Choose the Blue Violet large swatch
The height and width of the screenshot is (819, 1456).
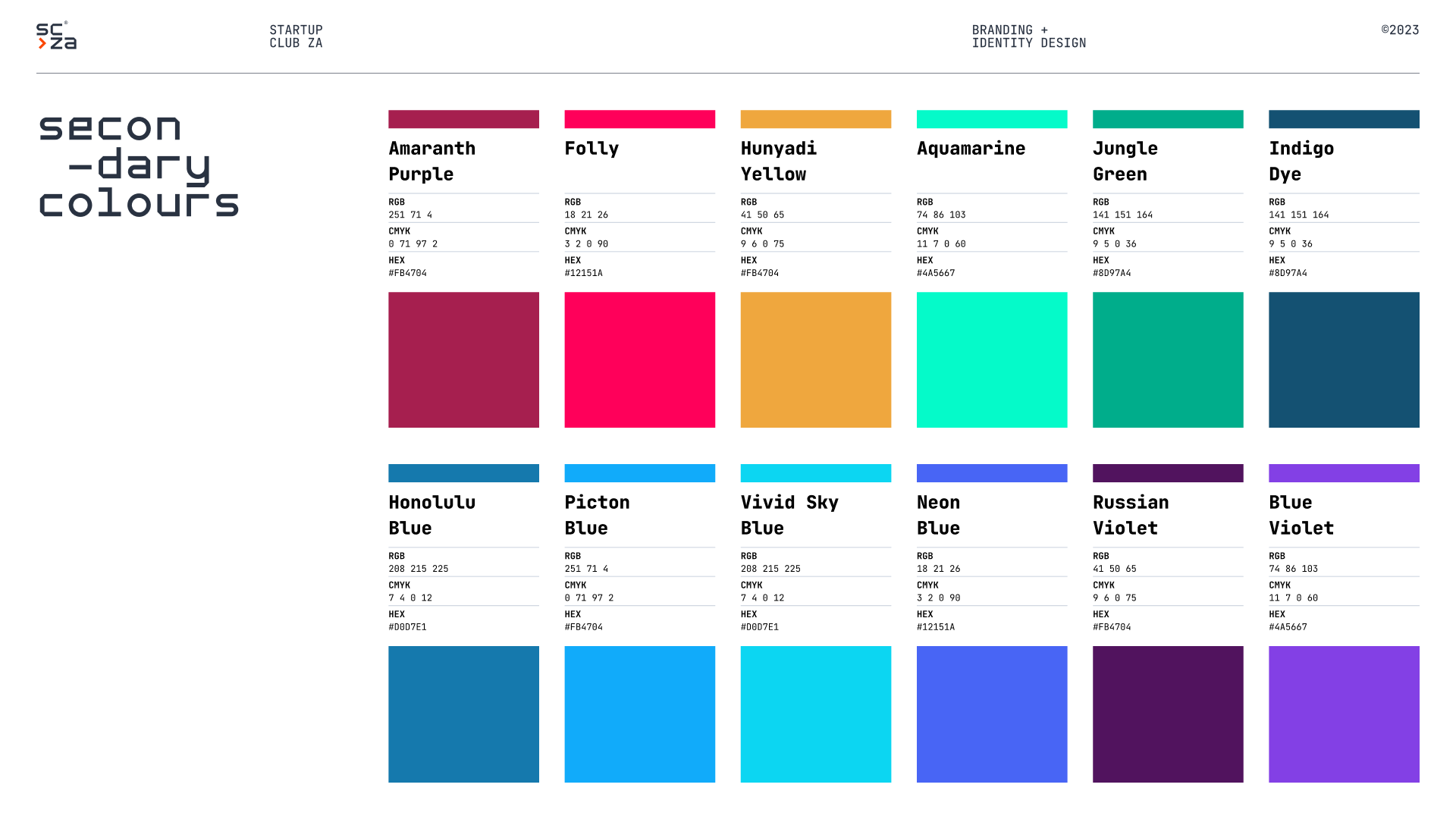point(1343,714)
